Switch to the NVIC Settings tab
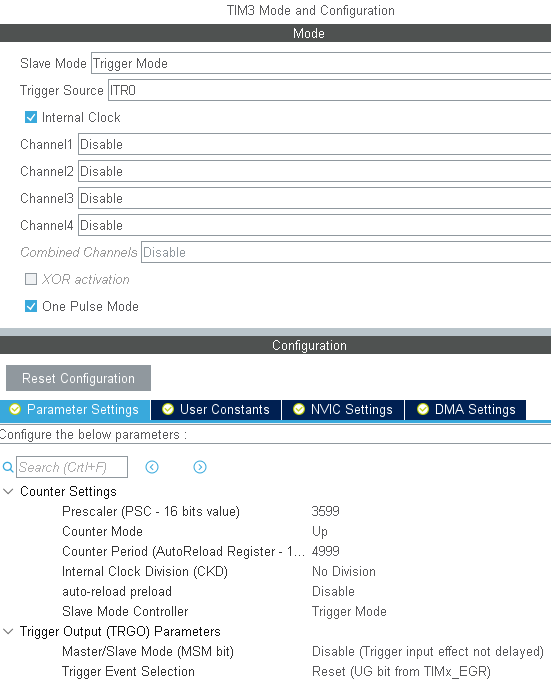551x690 pixels. (343, 410)
